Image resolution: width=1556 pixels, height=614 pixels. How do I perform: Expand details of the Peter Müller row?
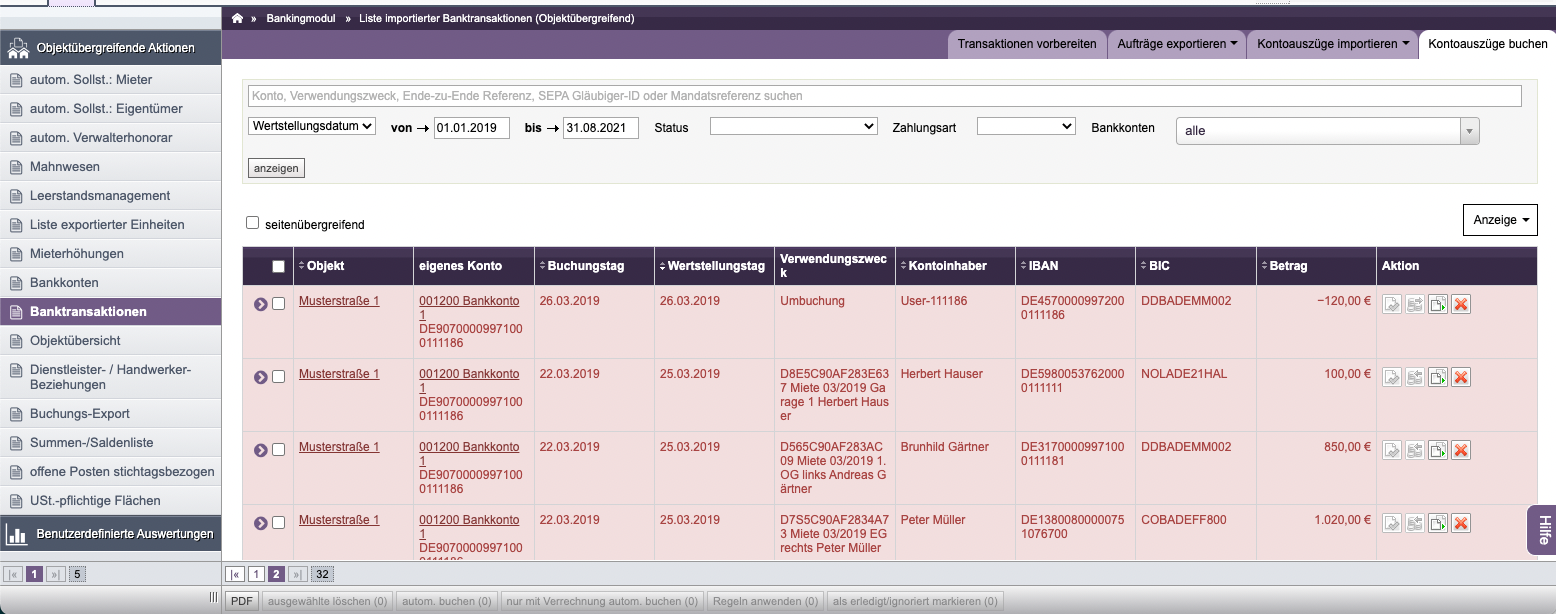coord(261,523)
